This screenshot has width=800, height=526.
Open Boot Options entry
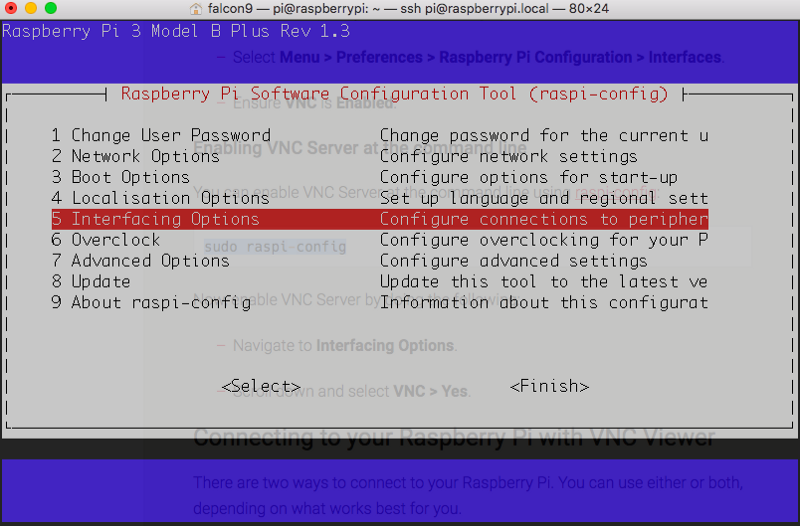coord(121,177)
